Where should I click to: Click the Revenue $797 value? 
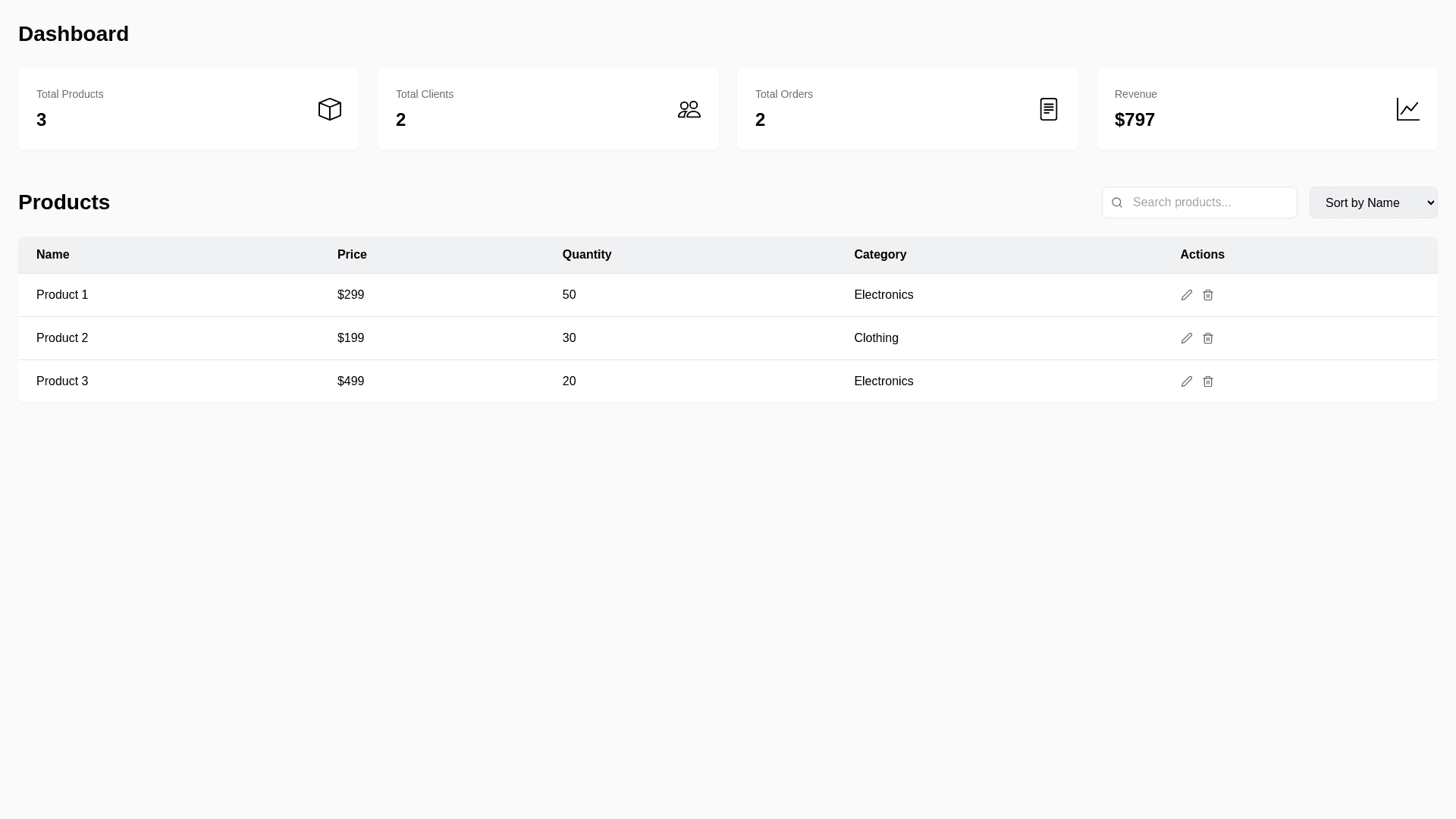coord(1134,120)
